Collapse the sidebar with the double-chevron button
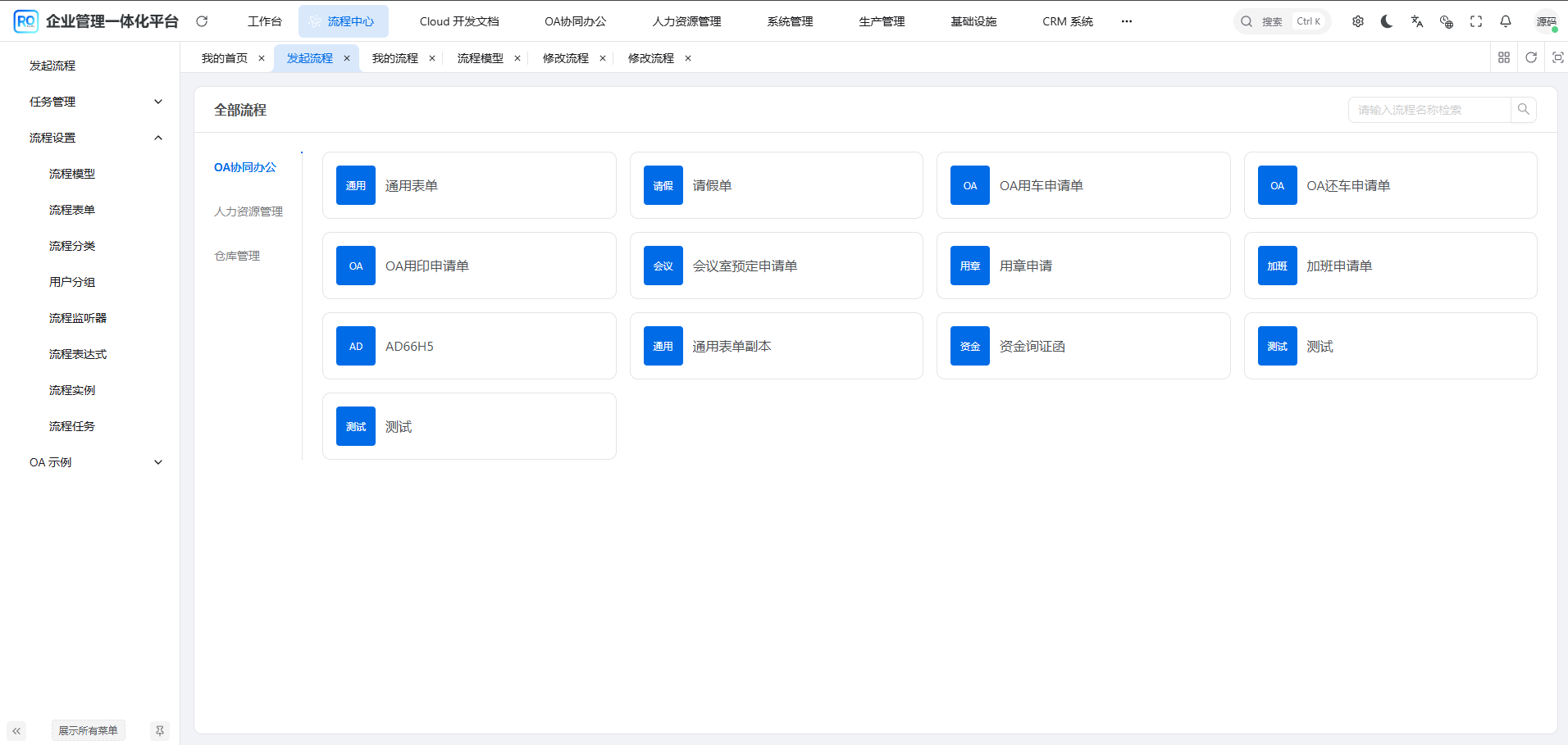 pyautogui.click(x=16, y=730)
